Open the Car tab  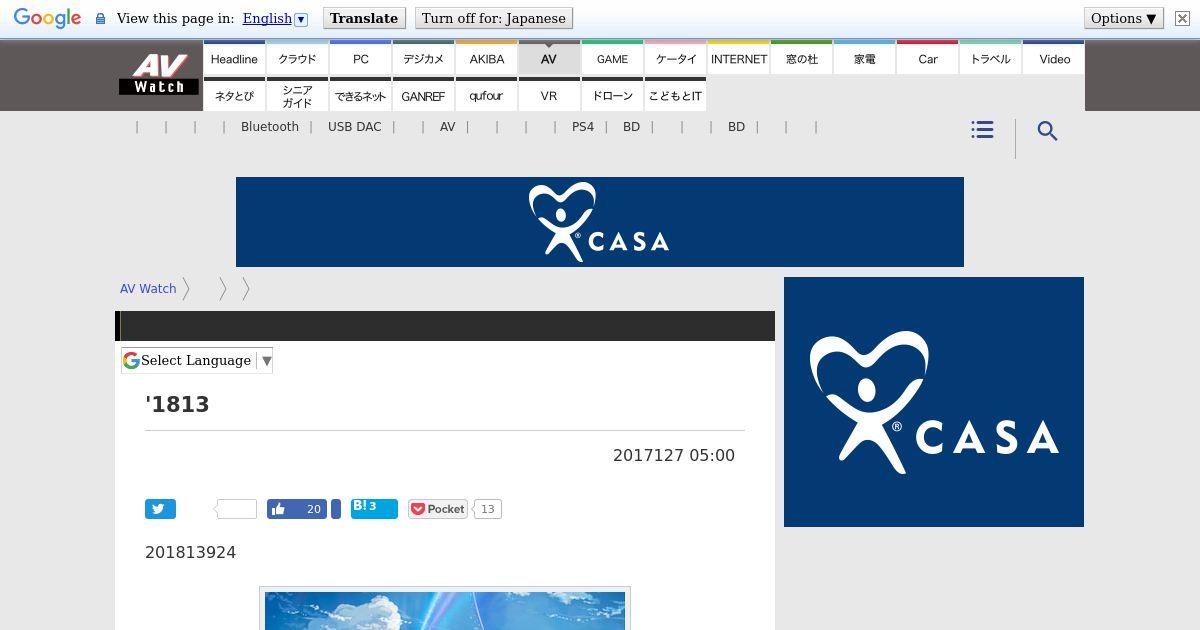click(928, 59)
